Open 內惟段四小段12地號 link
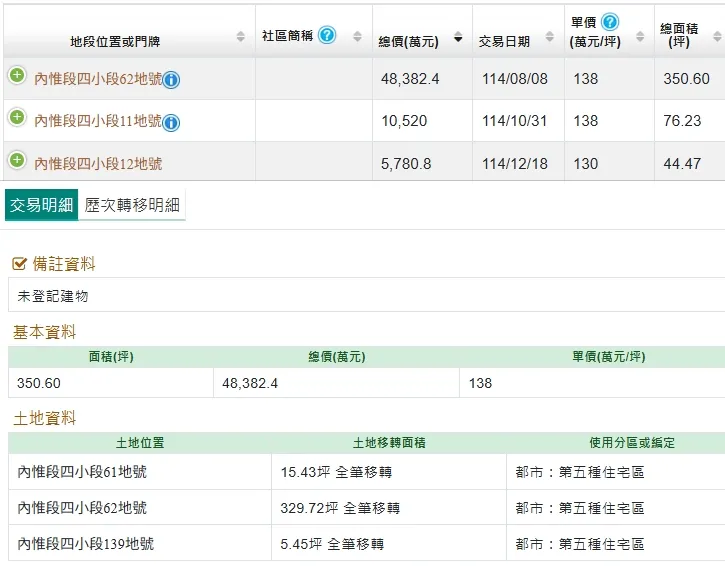Image resolution: width=725 pixels, height=566 pixels. point(98,163)
